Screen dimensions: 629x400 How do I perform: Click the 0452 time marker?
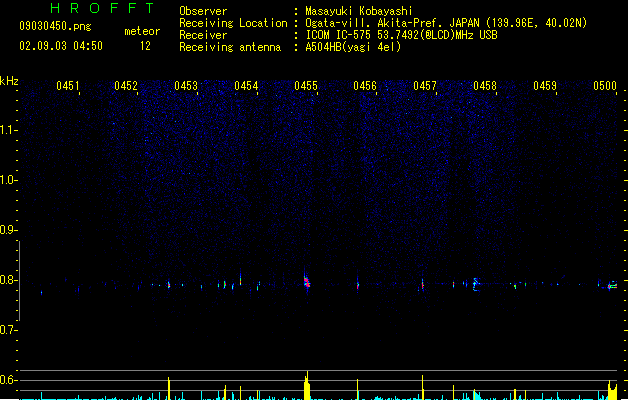[x=126, y=86]
